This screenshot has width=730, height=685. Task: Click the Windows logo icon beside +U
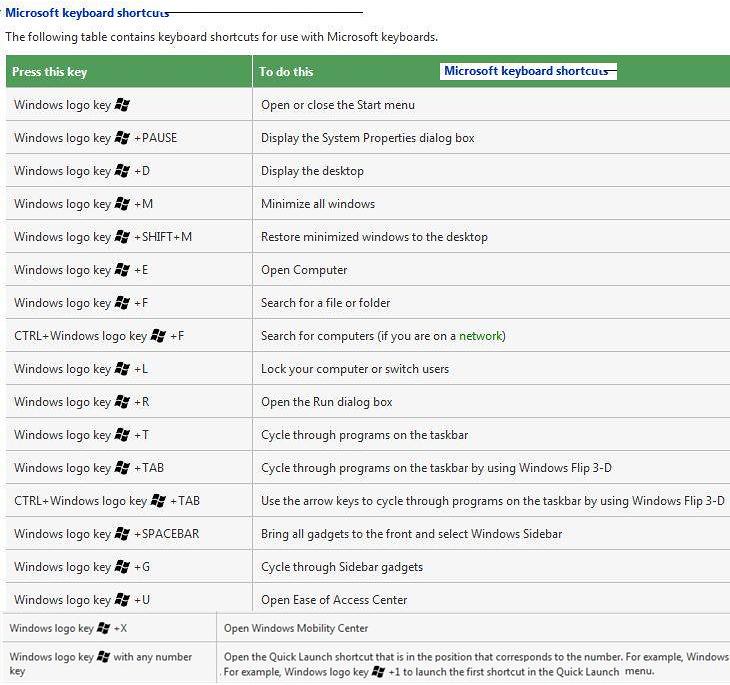(122, 600)
